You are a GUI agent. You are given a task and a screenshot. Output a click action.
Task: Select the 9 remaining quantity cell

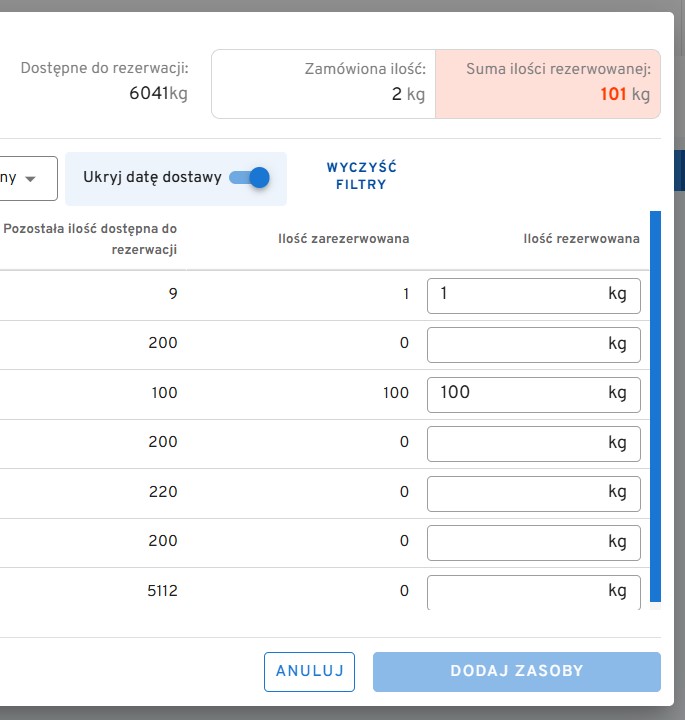pos(172,295)
